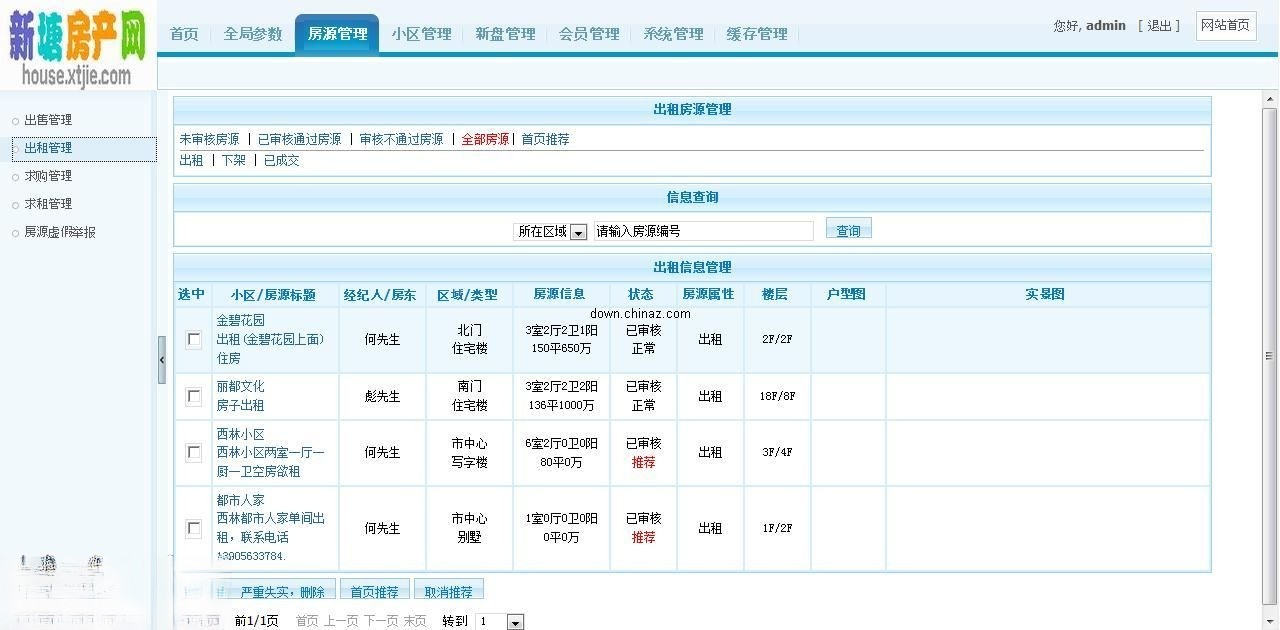Open 会员管理 from the top navigation

(589, 33)
